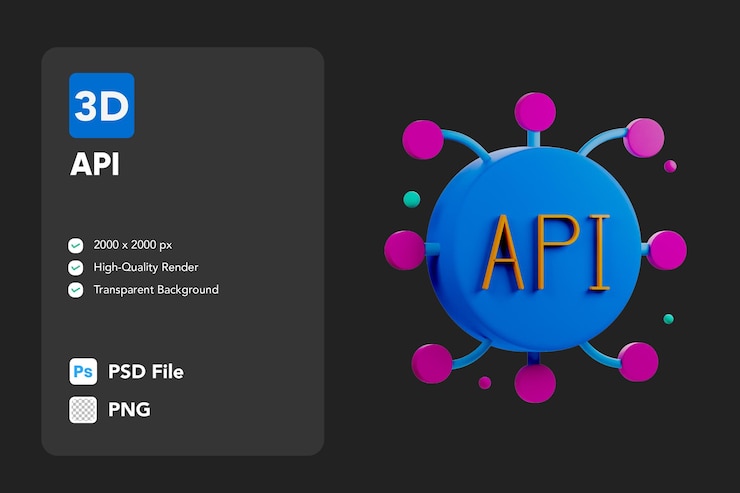Viewport: 740px width, 493px height.
Task: Click the 'Transparent Background' text
Action: (156, 290)
